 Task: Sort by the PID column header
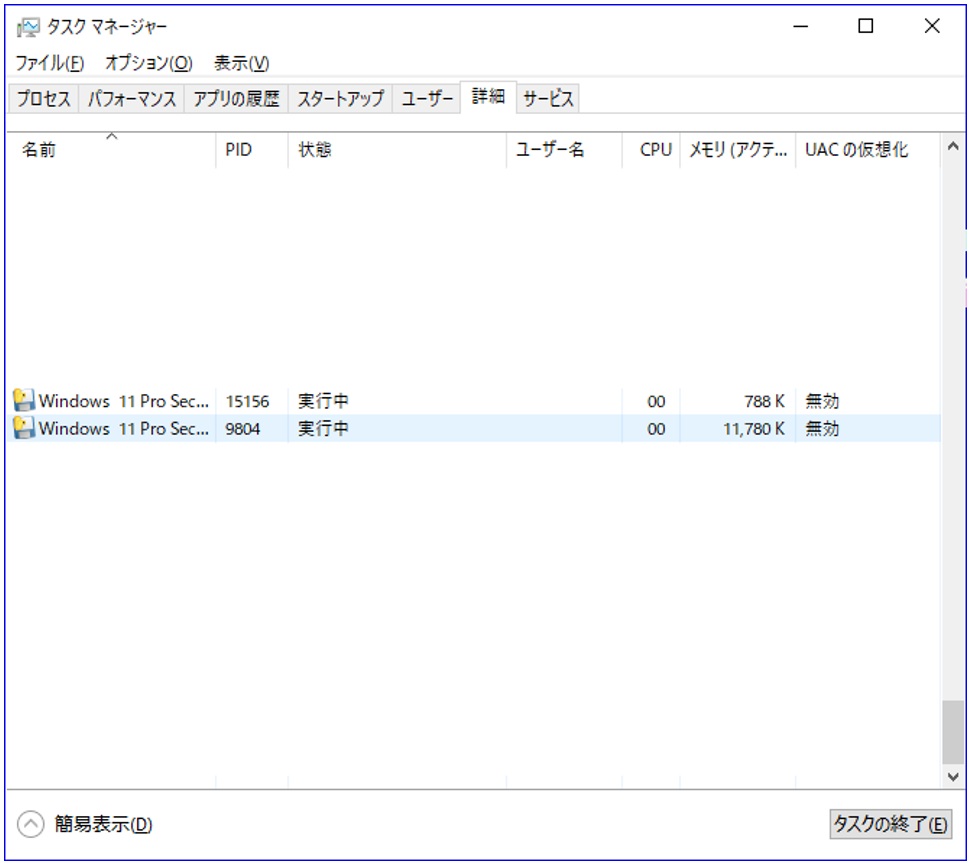click(252, 150)
